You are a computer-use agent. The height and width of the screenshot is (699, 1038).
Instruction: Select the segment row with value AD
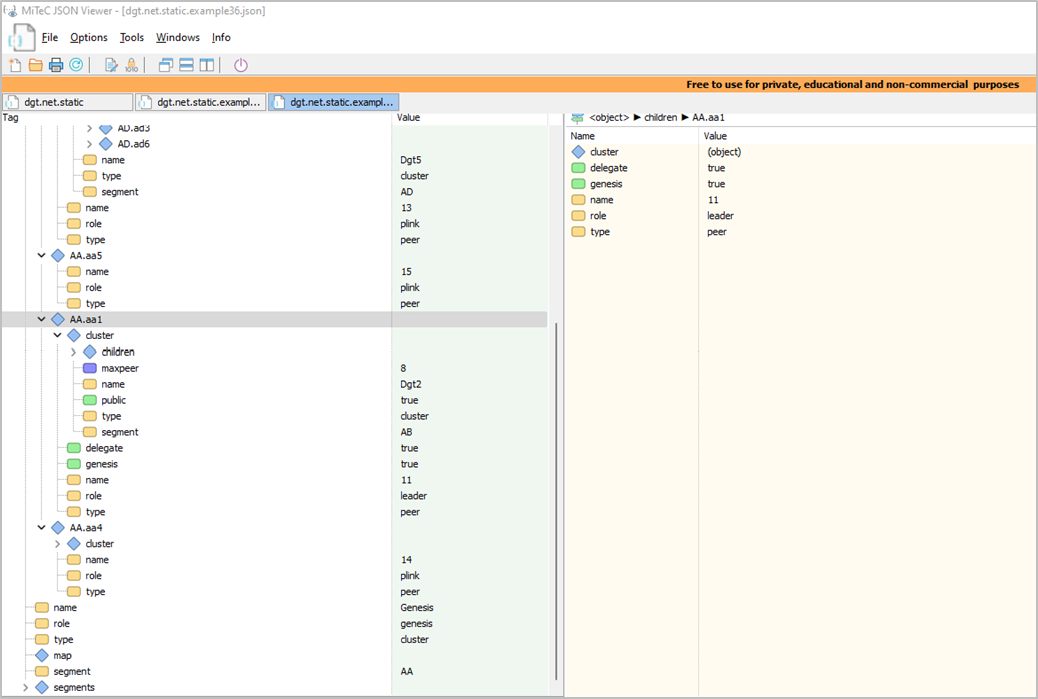pyautogui.click(x=274, y=192)
